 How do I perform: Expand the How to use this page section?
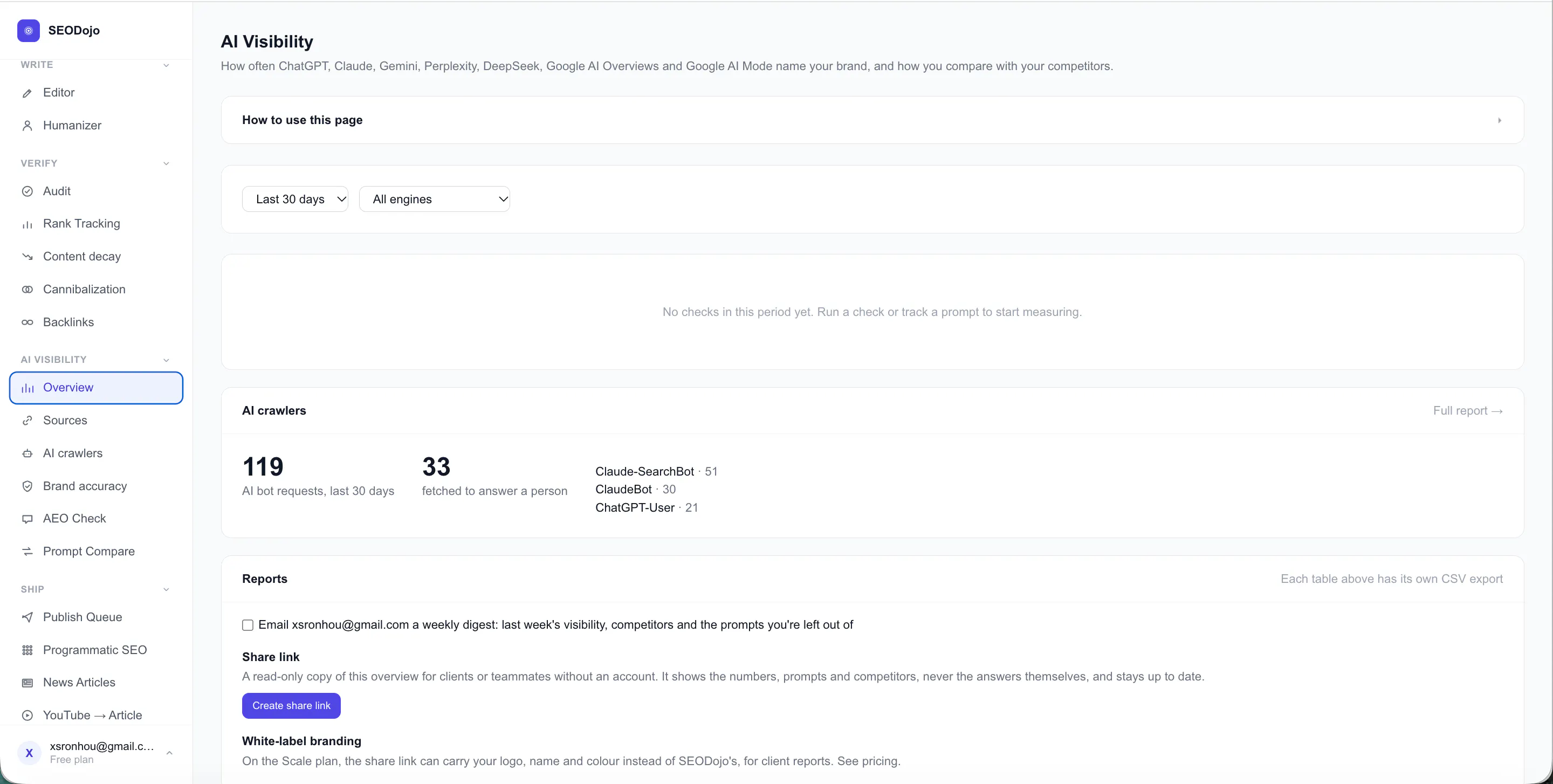tap(872, 120)
